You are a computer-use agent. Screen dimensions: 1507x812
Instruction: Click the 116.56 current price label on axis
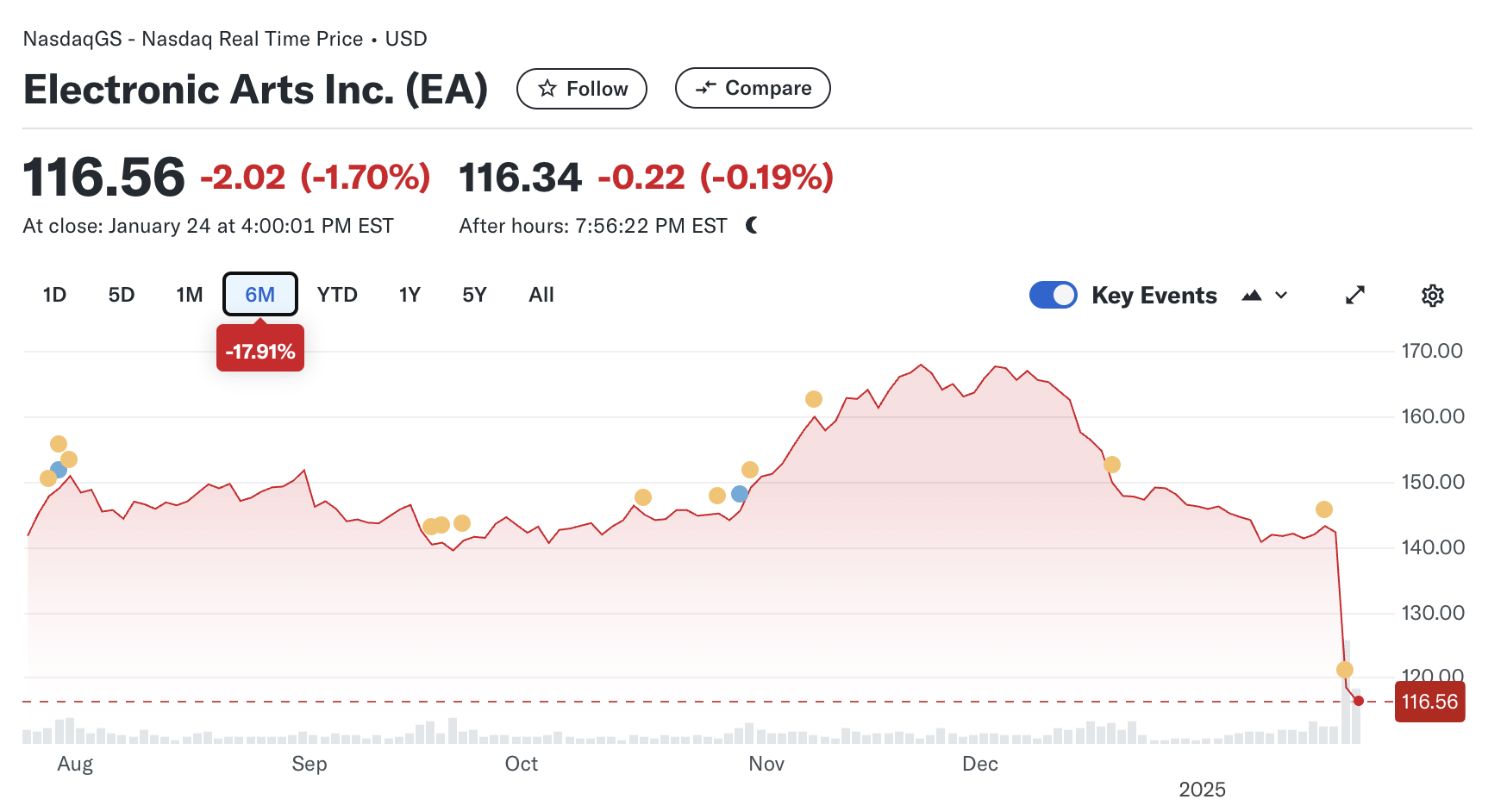click(x=1429, y=702)
